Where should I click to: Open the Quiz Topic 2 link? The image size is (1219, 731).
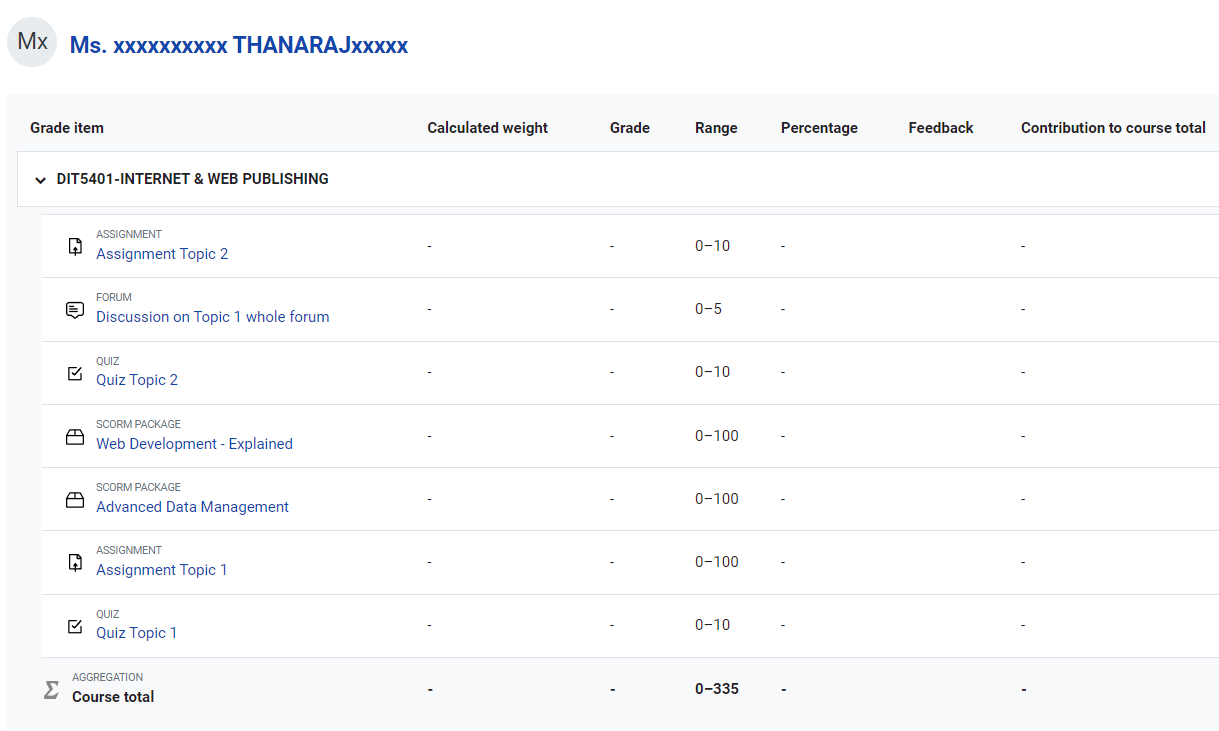(137, 380)
